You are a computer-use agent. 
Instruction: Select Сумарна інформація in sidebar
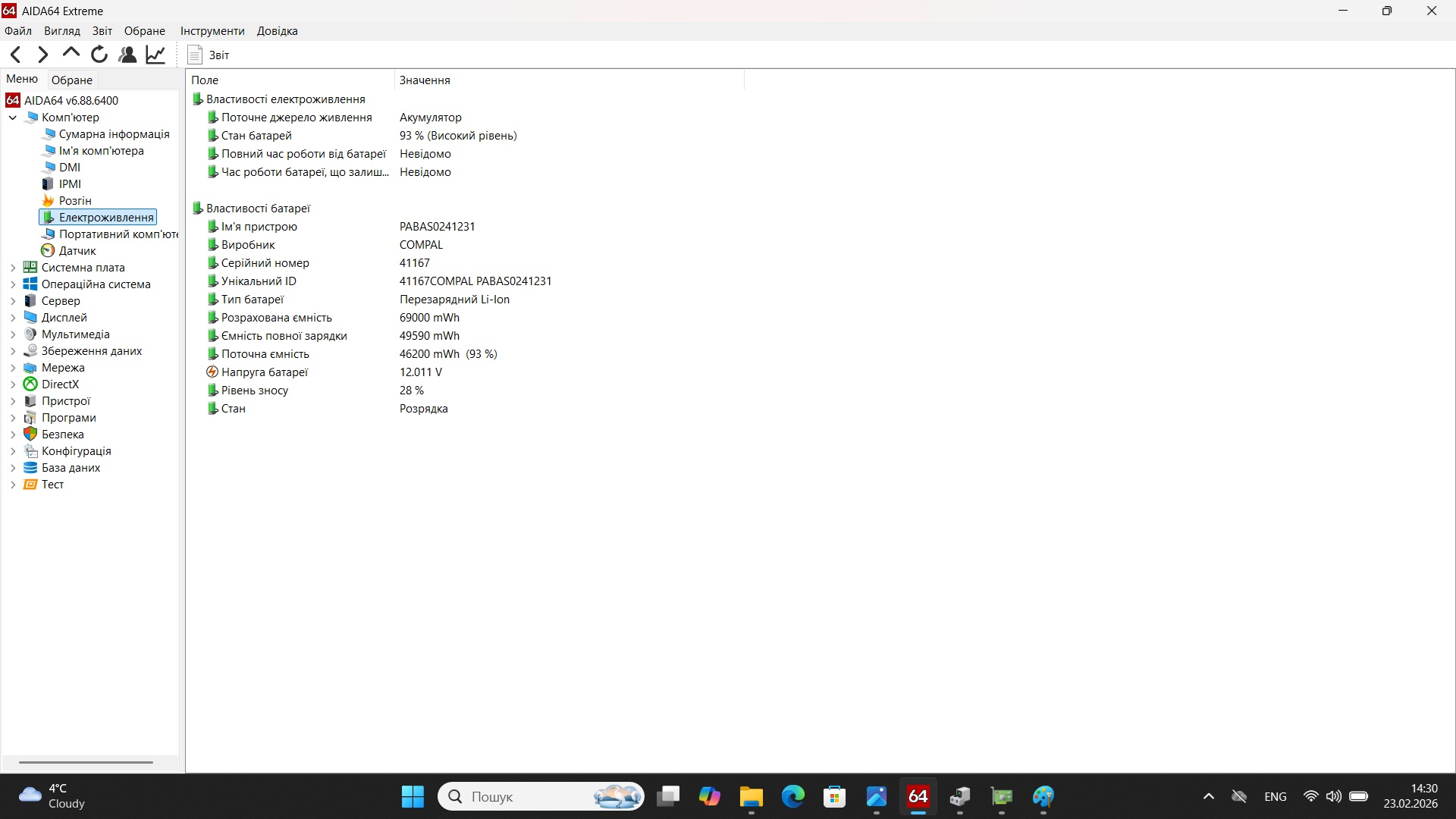[115, 133]
